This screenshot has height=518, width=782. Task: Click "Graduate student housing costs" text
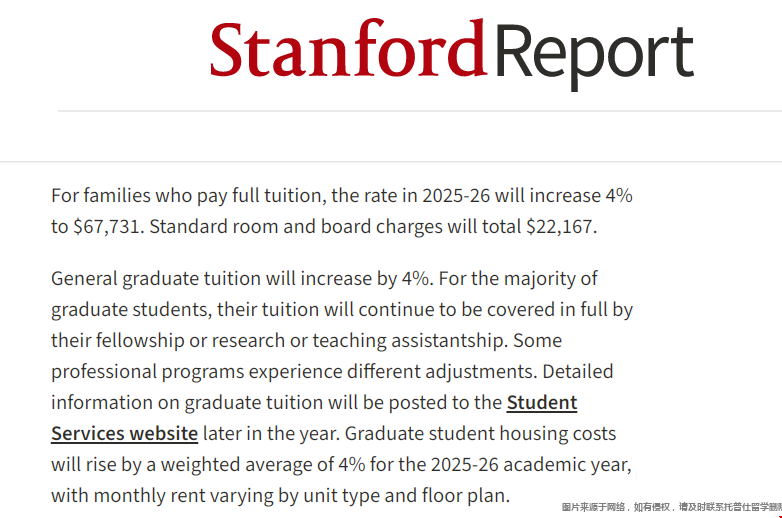coord(481,433)
